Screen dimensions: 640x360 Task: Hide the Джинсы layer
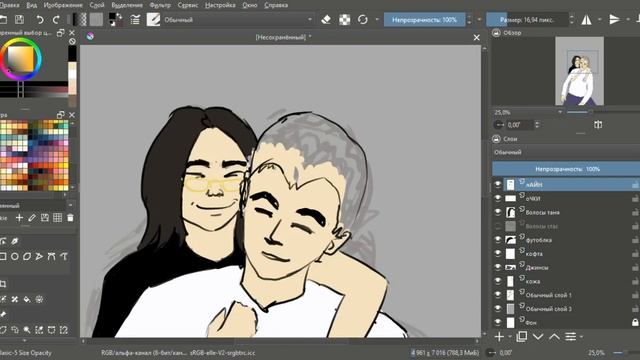[x=498, y=267]
